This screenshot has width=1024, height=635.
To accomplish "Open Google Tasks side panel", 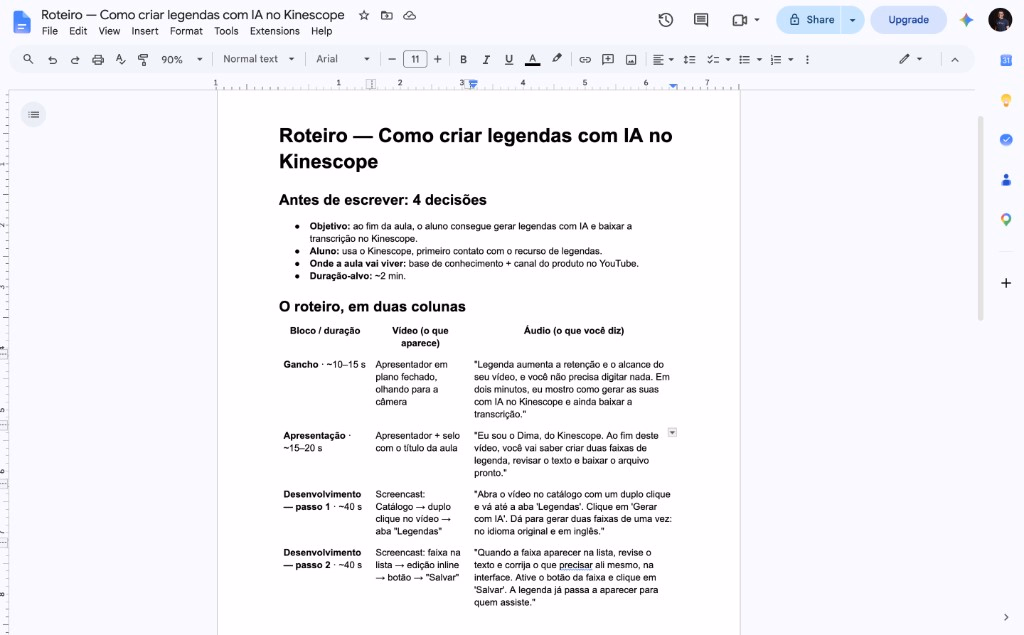I will click(1006, 140).
